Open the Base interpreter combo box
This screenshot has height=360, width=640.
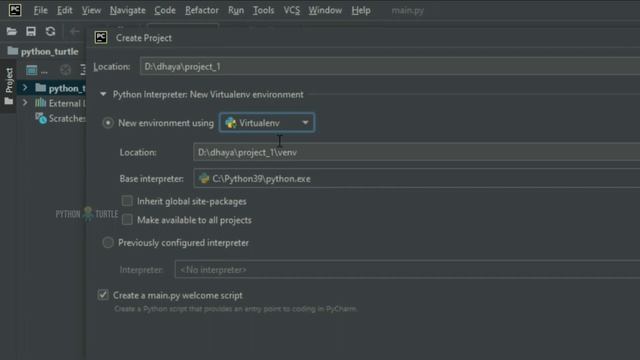tap(417, 179)
